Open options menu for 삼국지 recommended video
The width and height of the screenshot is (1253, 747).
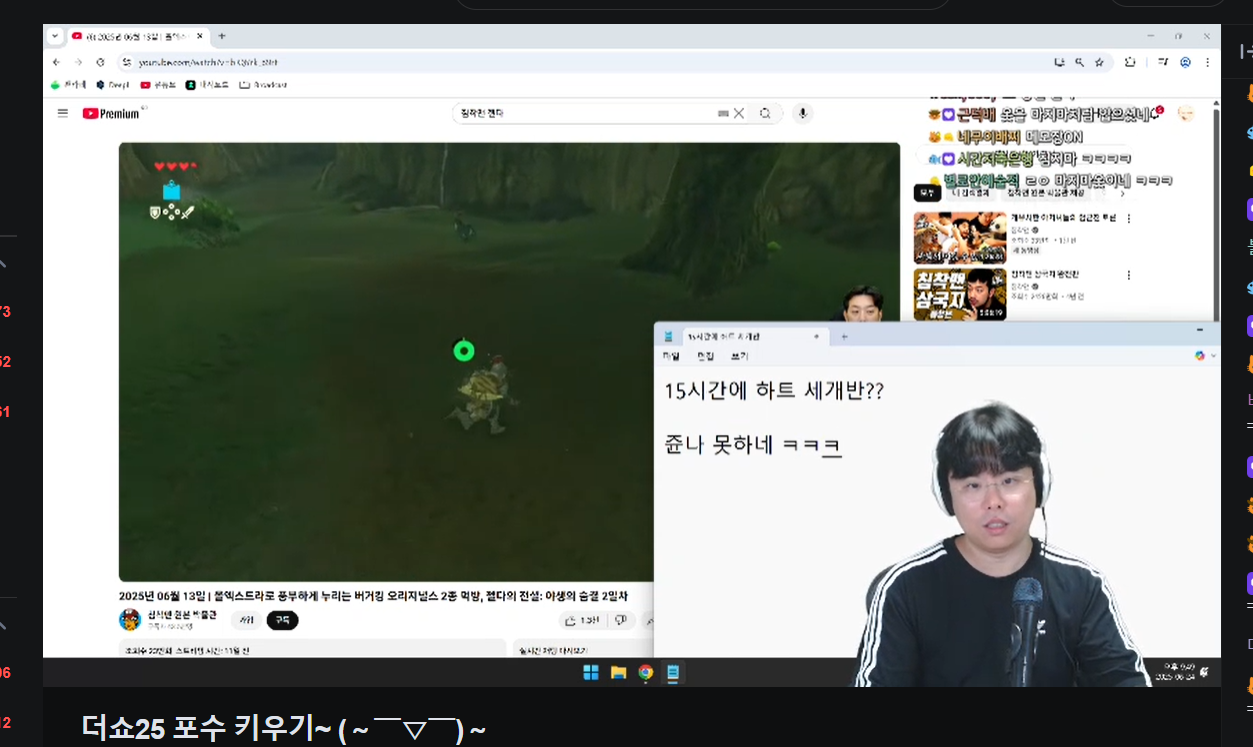(1130, 274)
